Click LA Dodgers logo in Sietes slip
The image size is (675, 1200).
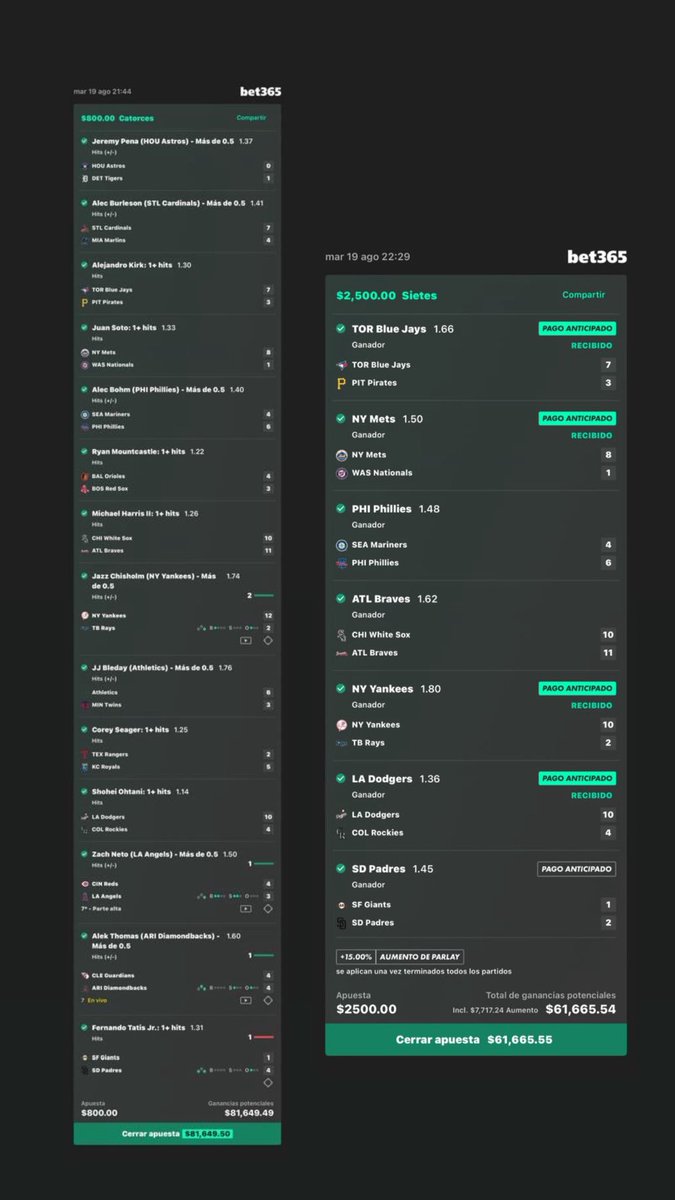tap(342, 815)
